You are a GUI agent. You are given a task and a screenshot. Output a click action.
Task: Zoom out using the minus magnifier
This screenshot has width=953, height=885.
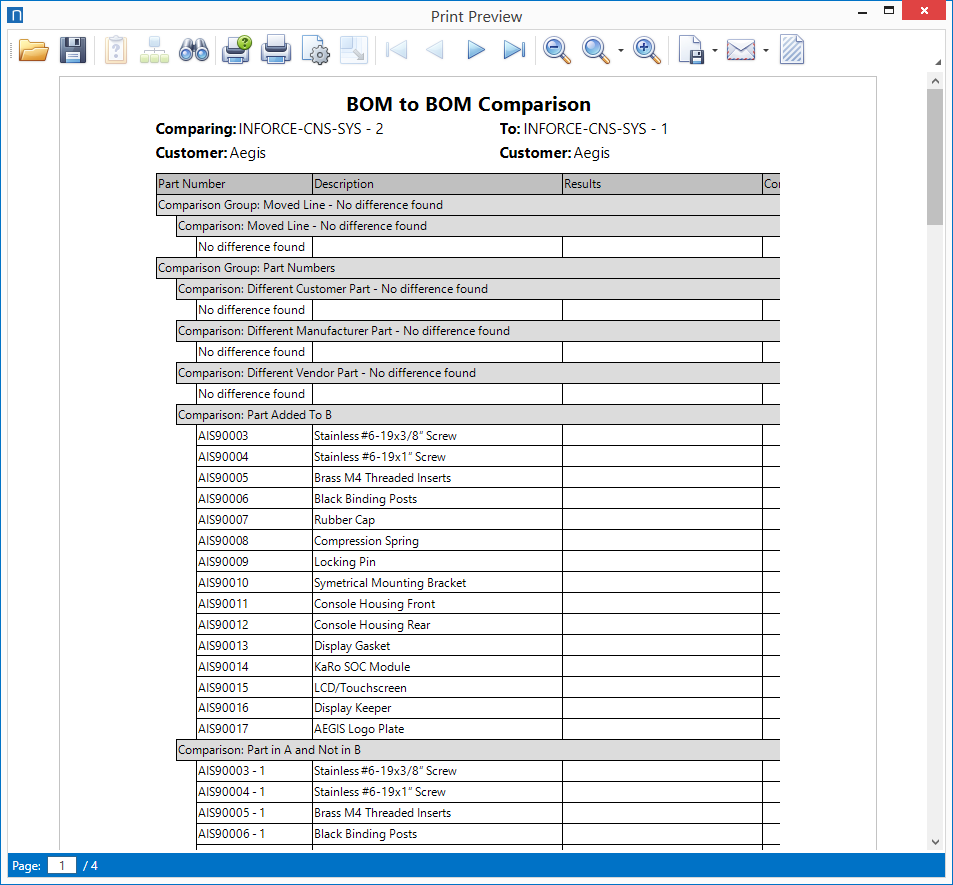tap(557, 50)
